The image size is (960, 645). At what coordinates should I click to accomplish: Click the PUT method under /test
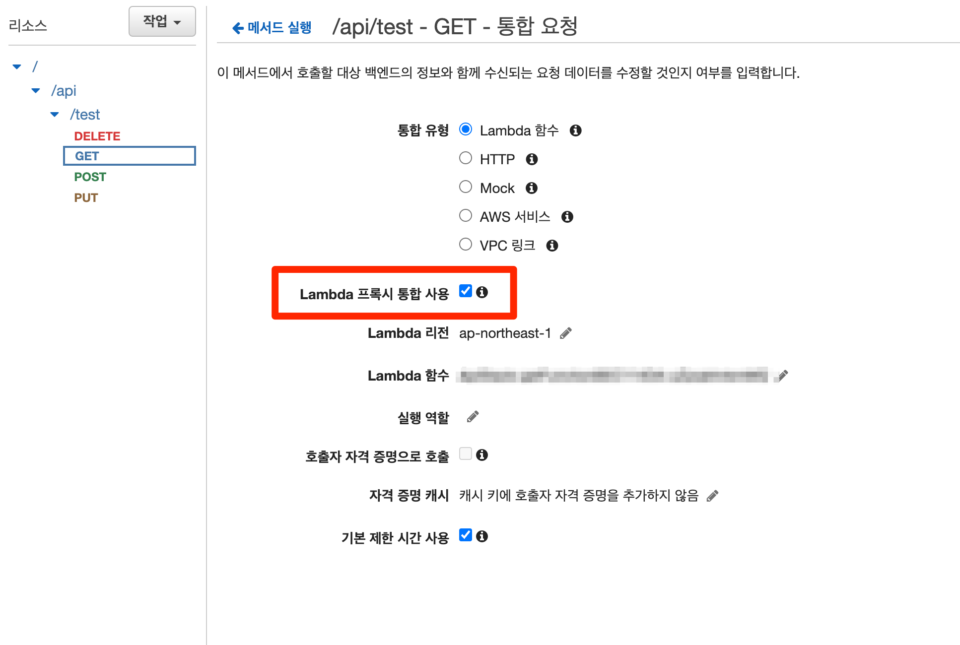86,198
